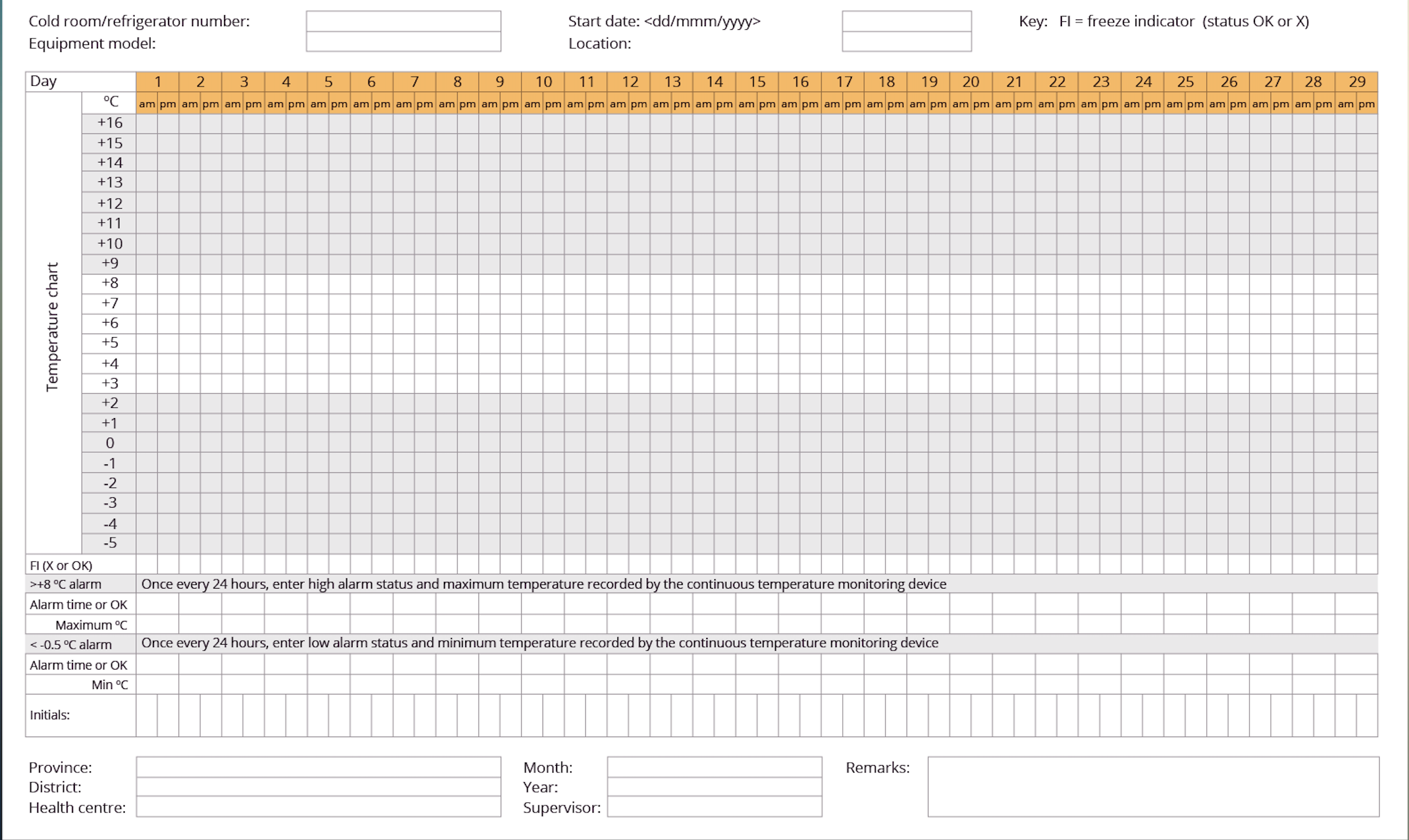The image size is (1409, 840).
Task: Click the District input field
Action: (x=318, y=787)
